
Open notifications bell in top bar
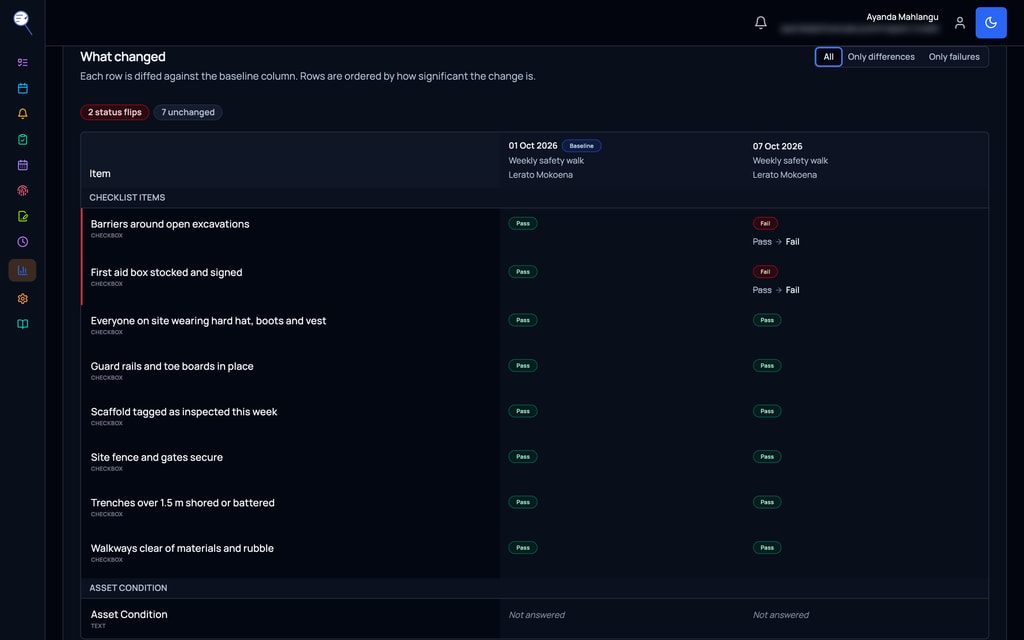[x=761, y=23]
